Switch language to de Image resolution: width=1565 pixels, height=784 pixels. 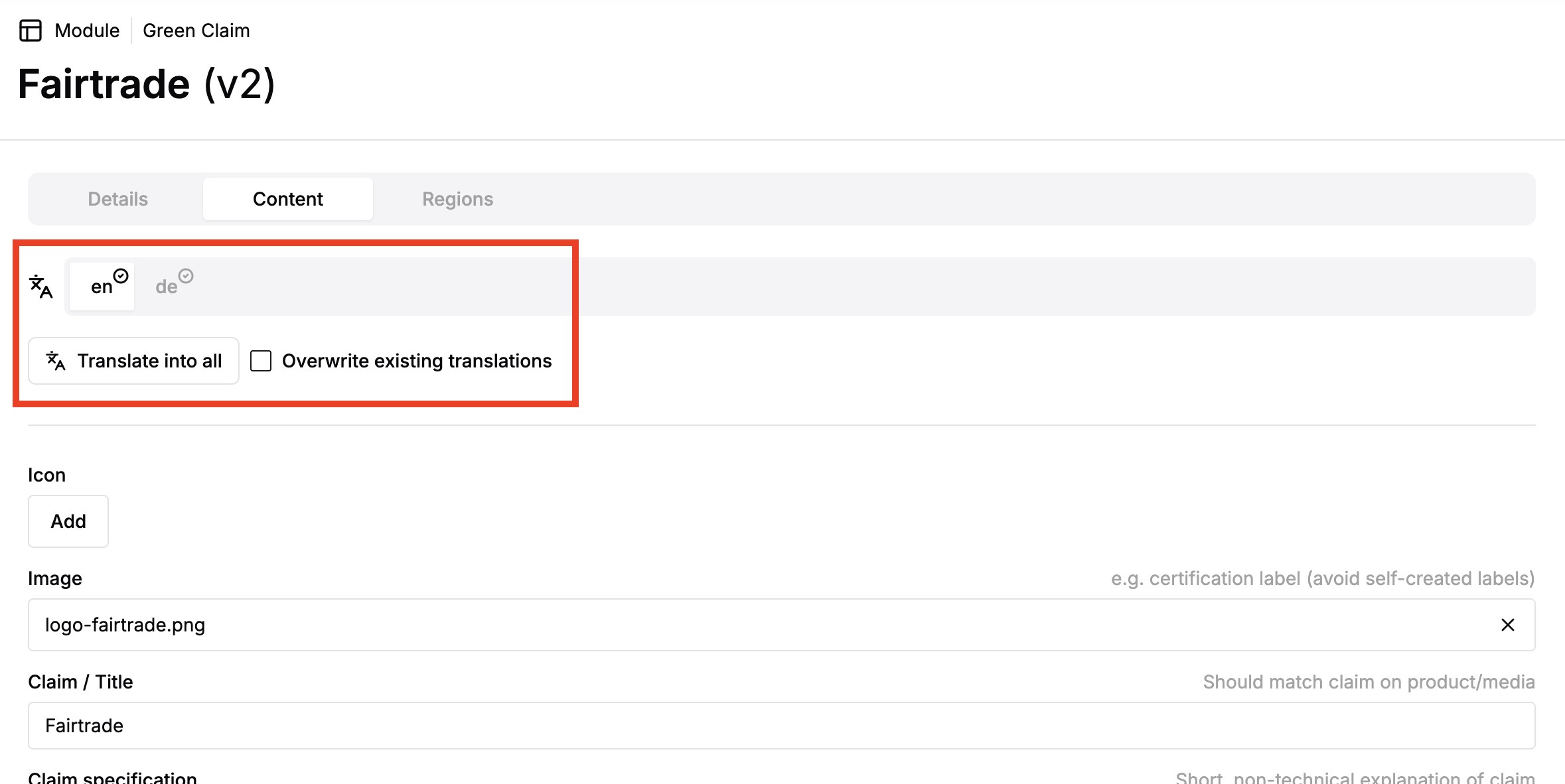pos(167,287)
